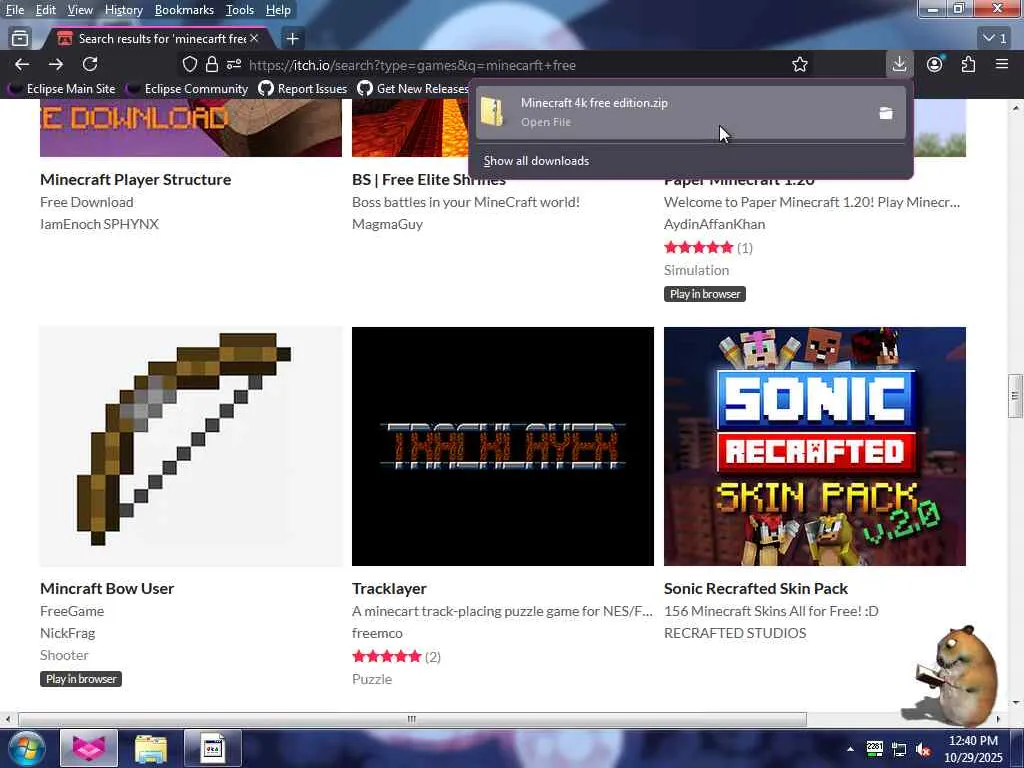Open the Windows Start menu
Screen dimensions: 1024x768
(x=26, y=748)
